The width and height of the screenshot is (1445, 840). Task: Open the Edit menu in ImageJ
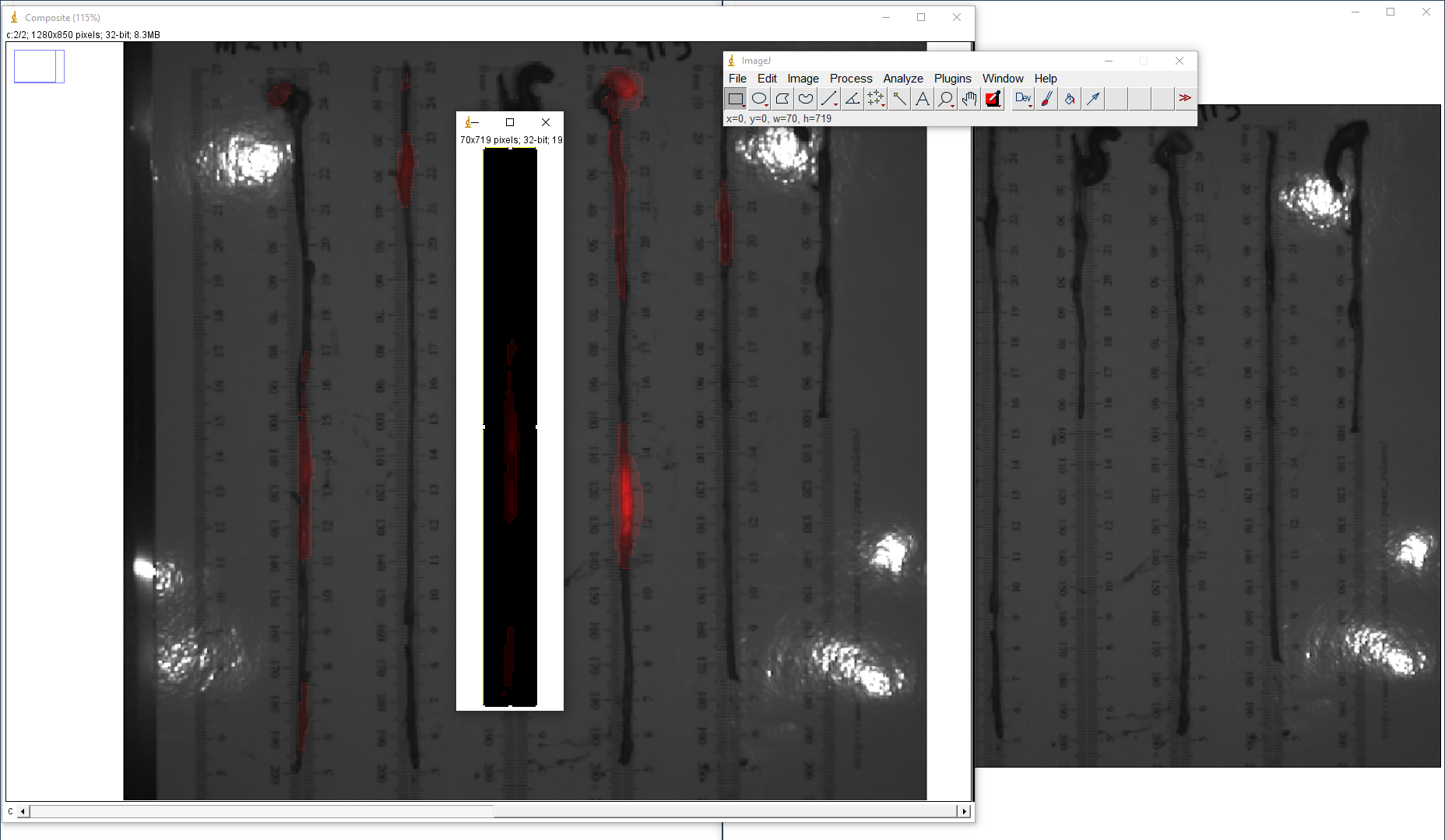click(x=767, y=79)
